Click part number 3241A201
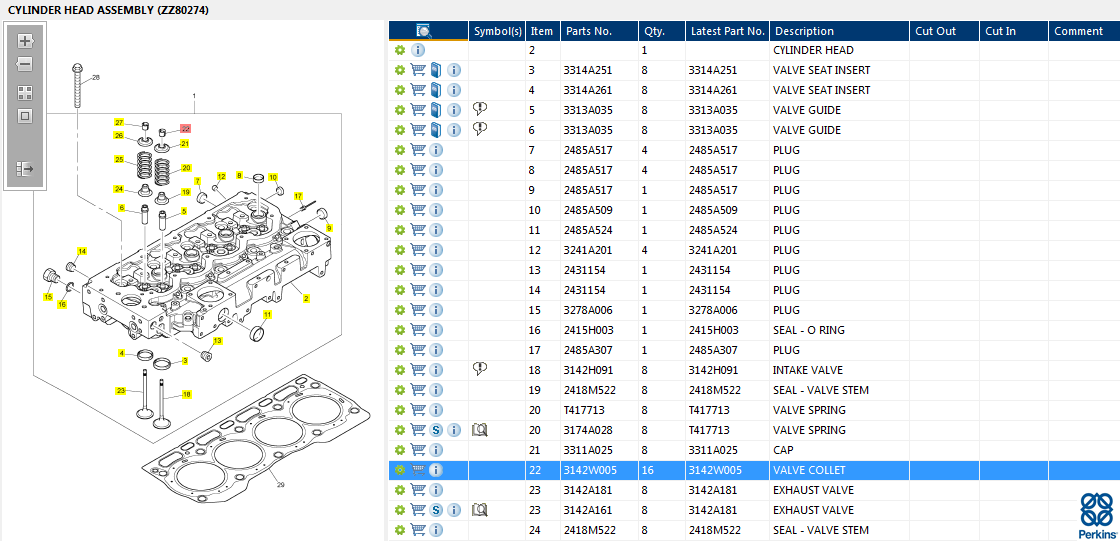1120x541 pixels. (x=587, y=250)
